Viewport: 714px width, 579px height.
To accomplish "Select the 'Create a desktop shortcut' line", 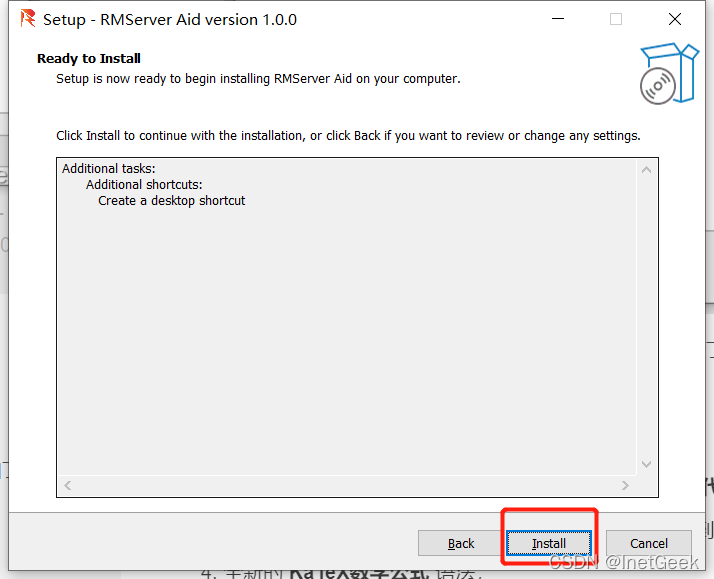I will [x=172, y=201].
